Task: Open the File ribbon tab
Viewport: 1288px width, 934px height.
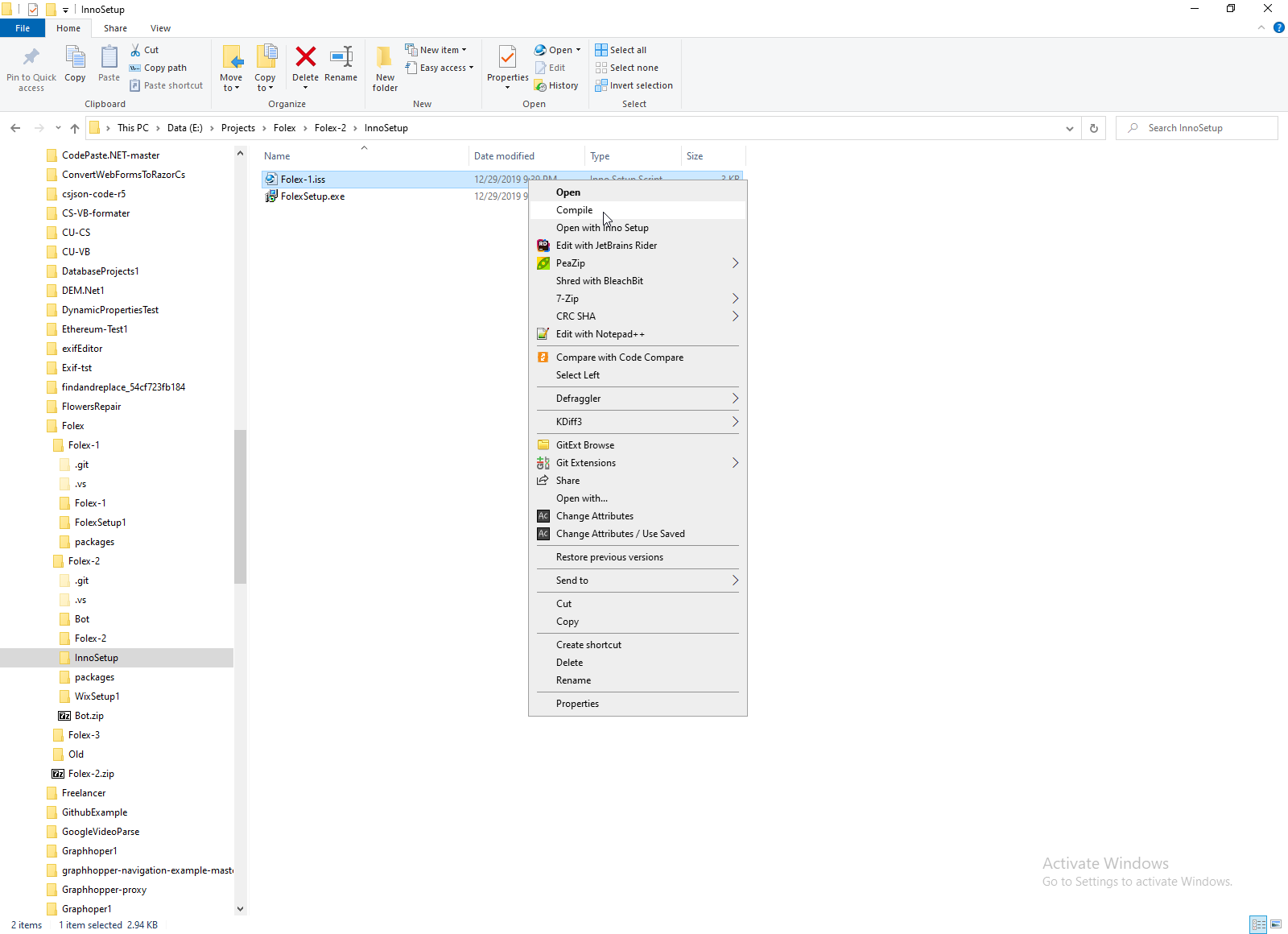Action: [23, 28]
